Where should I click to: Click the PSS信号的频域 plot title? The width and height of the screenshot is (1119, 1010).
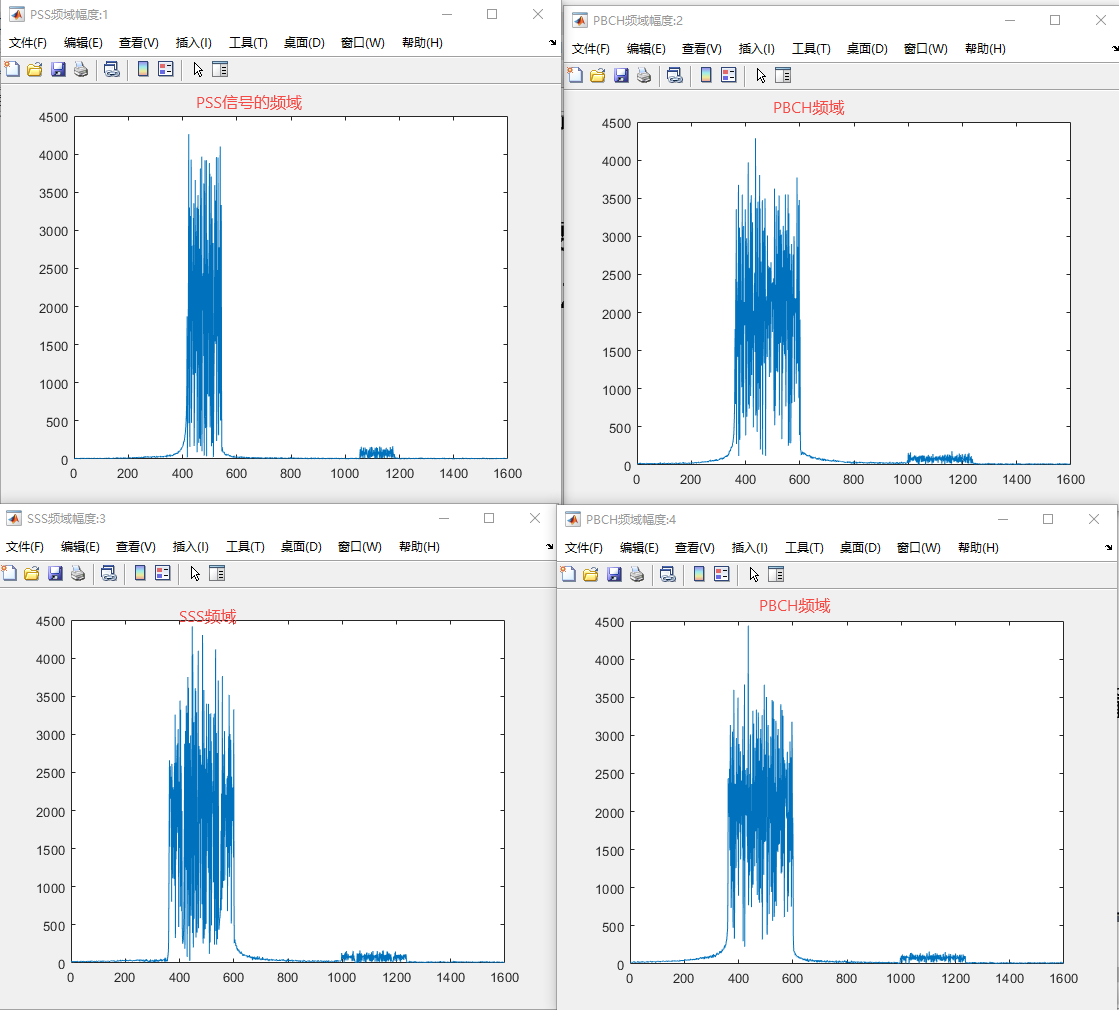coord(249,103)
